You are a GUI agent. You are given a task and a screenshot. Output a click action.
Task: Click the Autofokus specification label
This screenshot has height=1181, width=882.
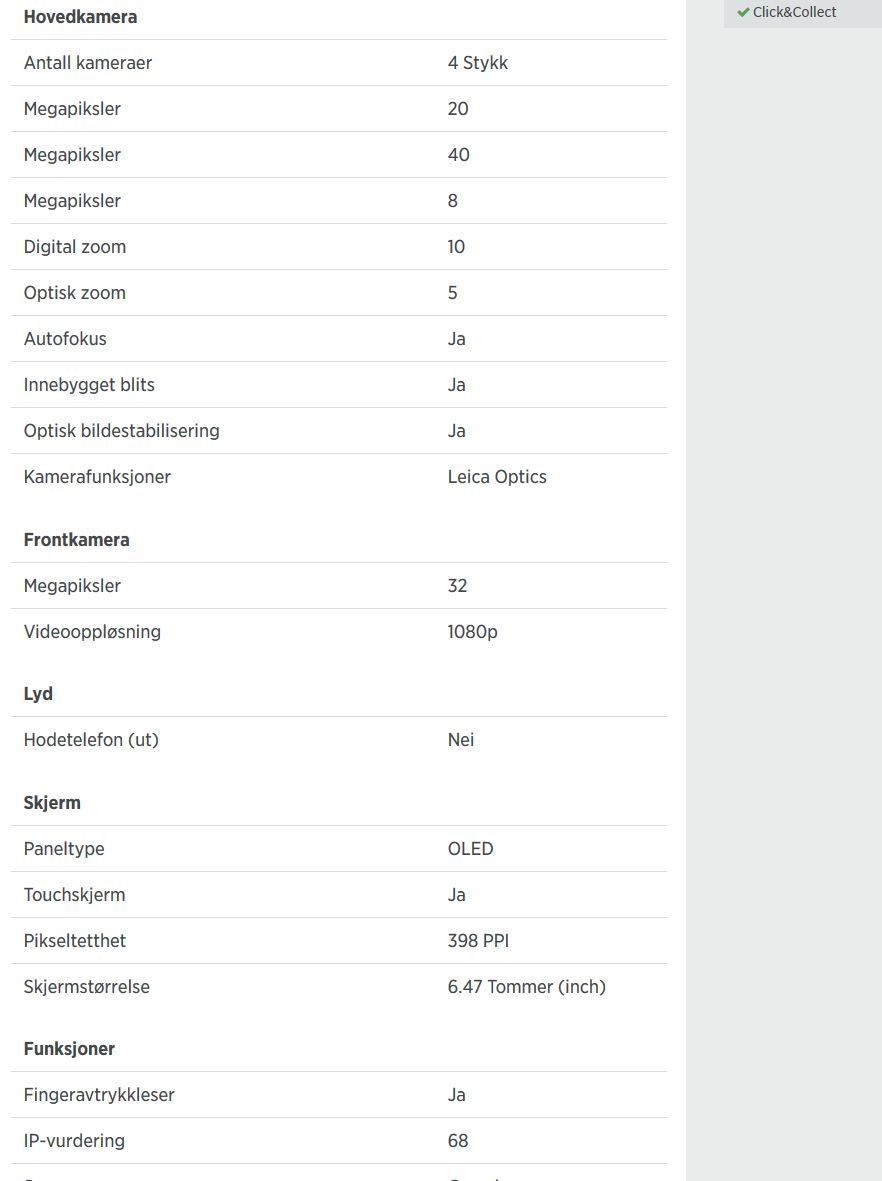coord(65,339)
